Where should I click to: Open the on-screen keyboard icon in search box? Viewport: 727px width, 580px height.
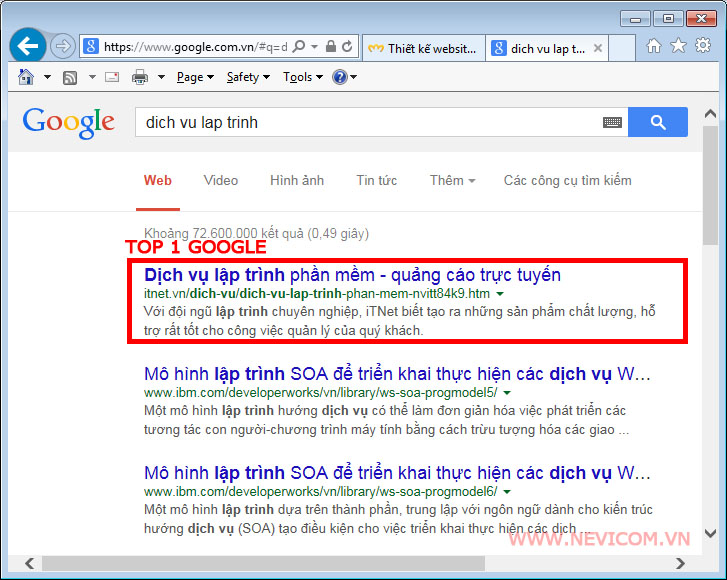[612, 122]
